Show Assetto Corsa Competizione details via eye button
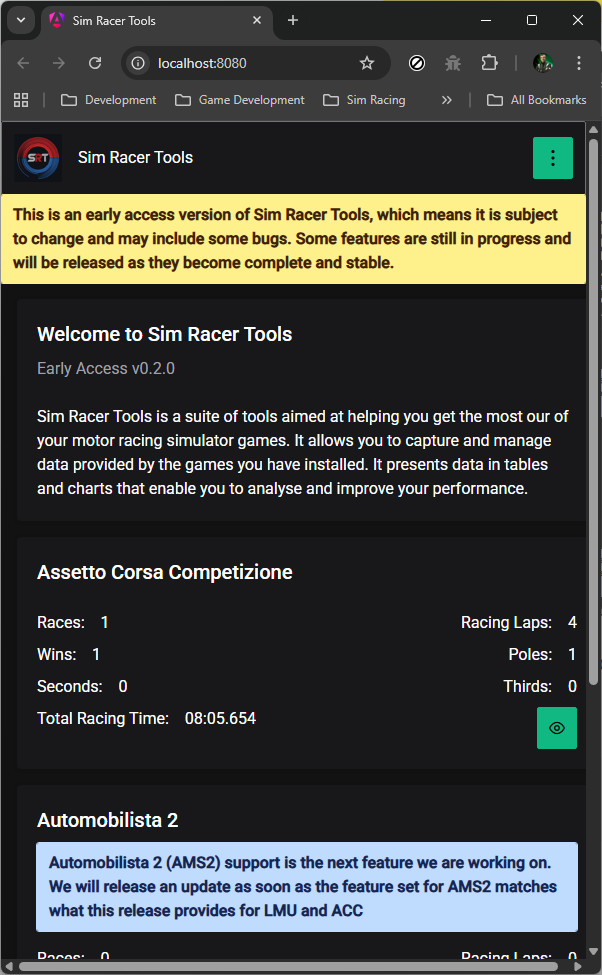 (x=557, y=728)
